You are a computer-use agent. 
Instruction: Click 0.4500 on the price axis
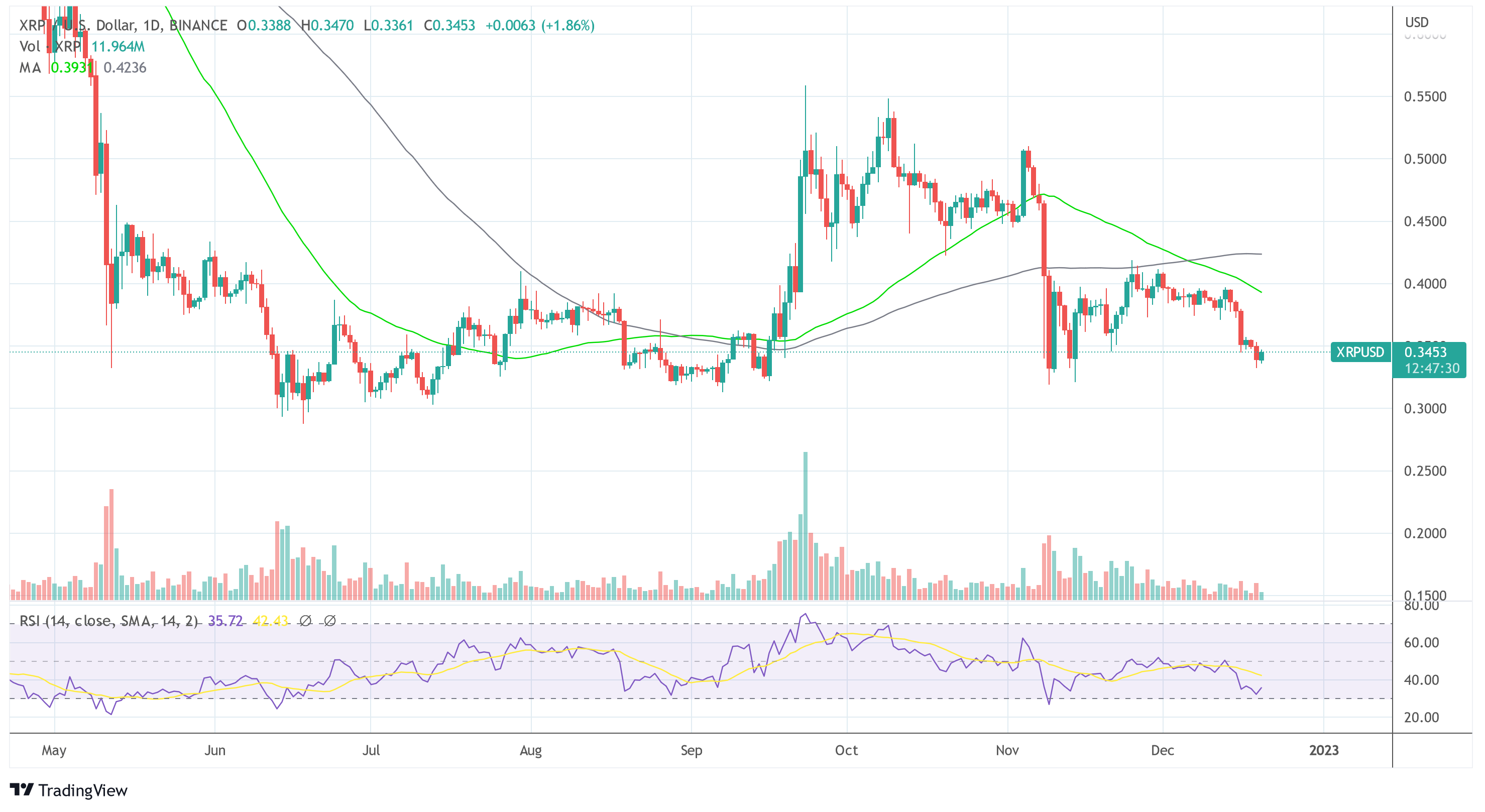(x=1425, y=222)
